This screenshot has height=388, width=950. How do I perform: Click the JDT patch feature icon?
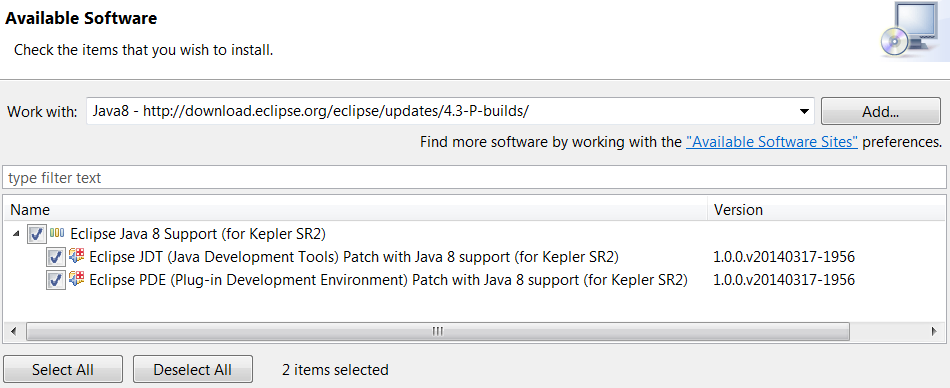[76, 256]
